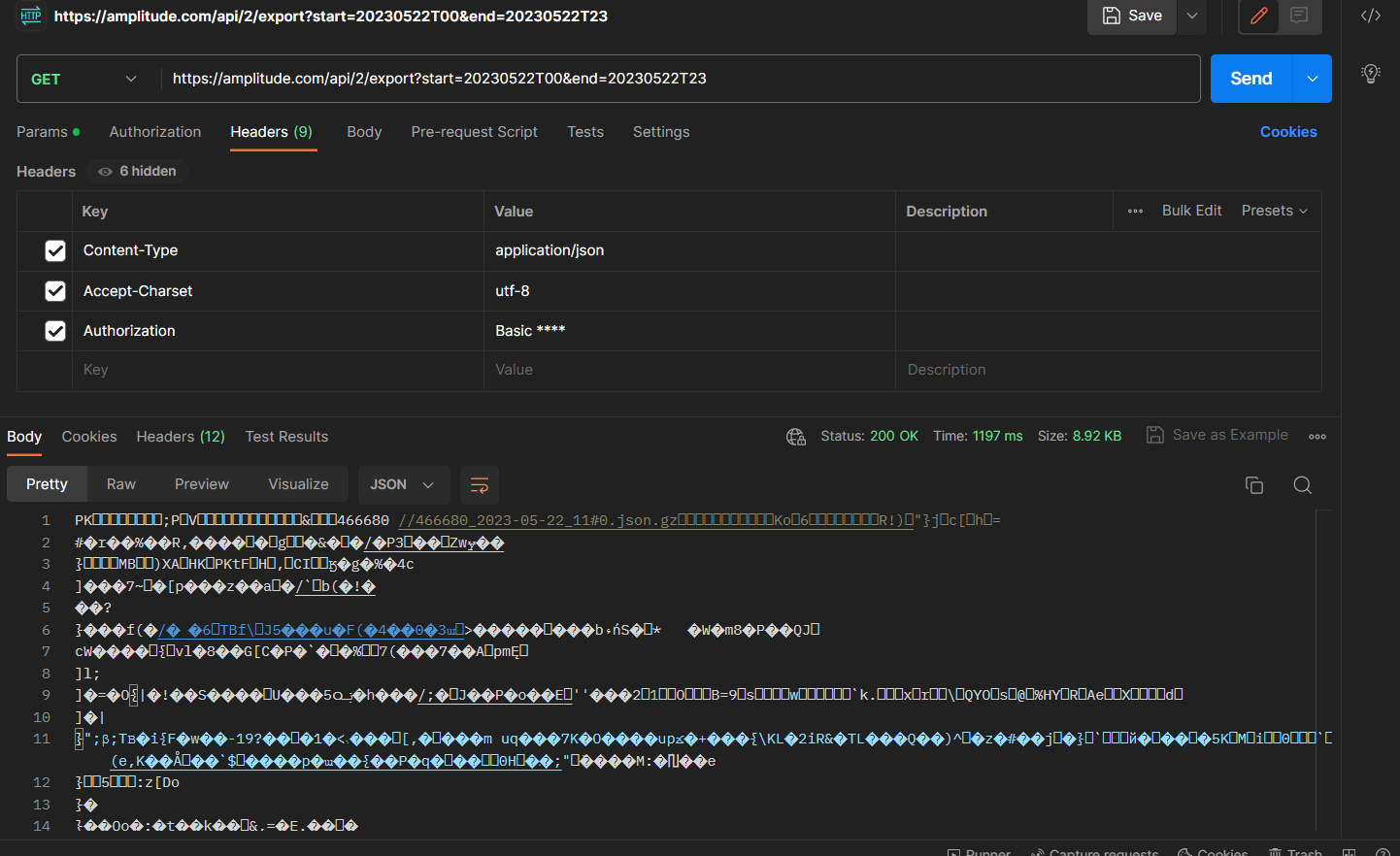The image size is (1400, 856).
Task: Open the response Cookies tab
Action: pos(89,437)
